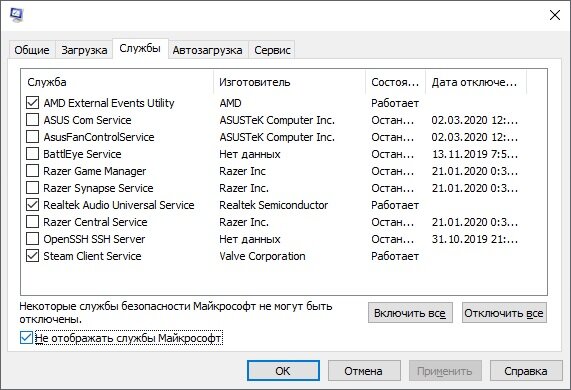The height and width of the screenshot is (390, 571).
Task: Click the Razer Inc manufacturer of Game Manager
Action: click(242, 171)
